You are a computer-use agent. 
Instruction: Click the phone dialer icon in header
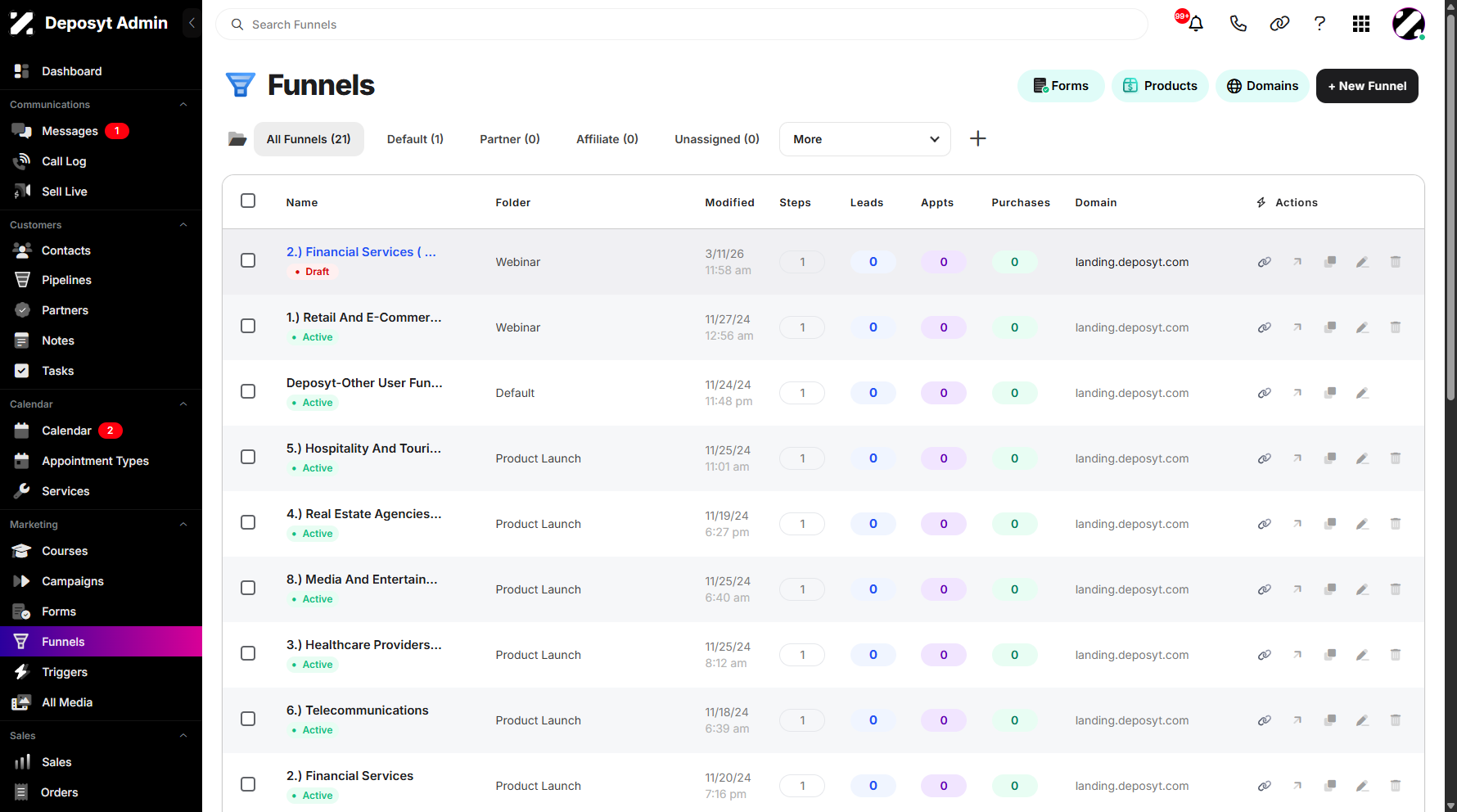pyautogui.click(x=1238, y=24)
